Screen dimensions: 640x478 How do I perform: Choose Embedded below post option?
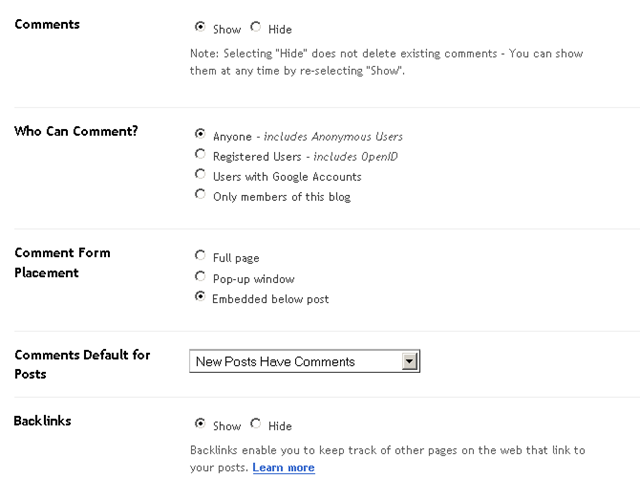[200, 296]
